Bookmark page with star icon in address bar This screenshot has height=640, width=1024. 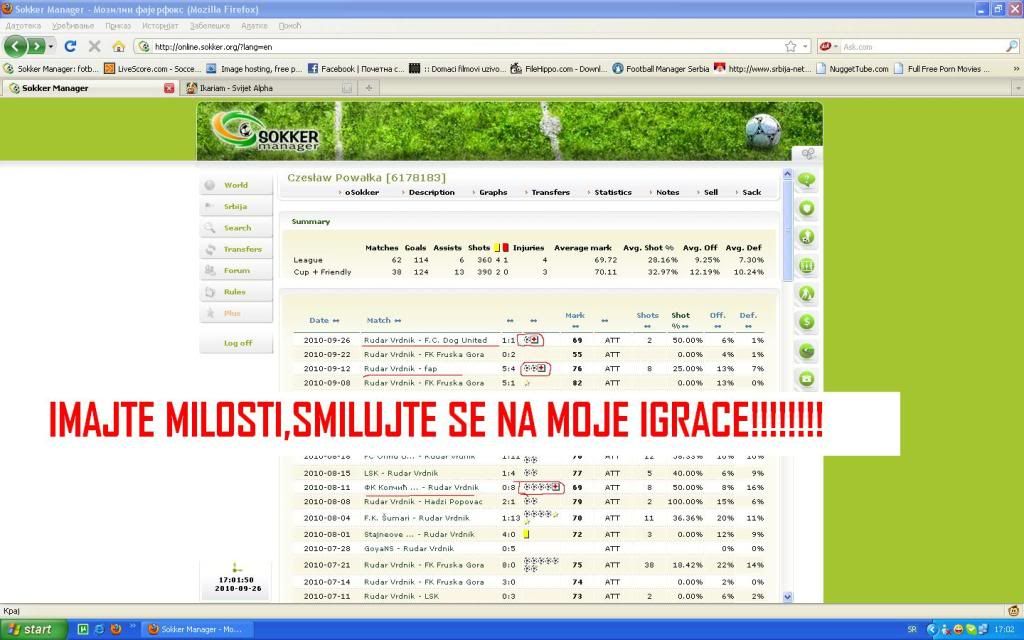[790, 46]
